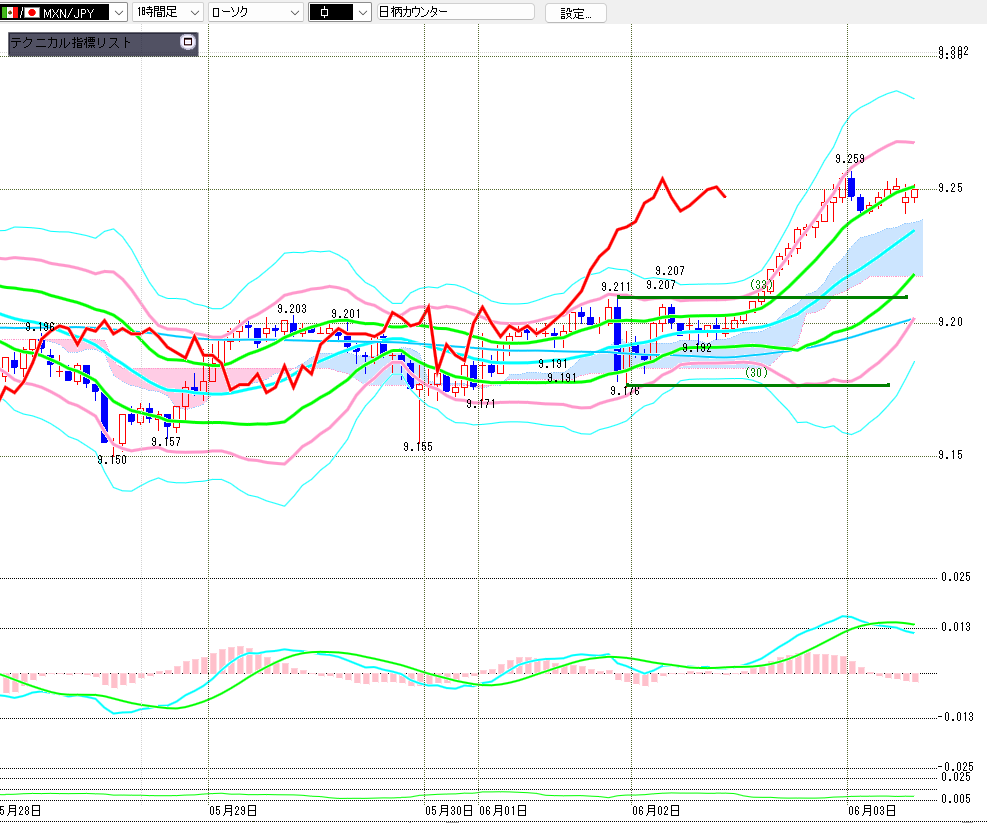Click the candlestick style icon box
Screen dimensions: 987x823
(x=330, y=12)
